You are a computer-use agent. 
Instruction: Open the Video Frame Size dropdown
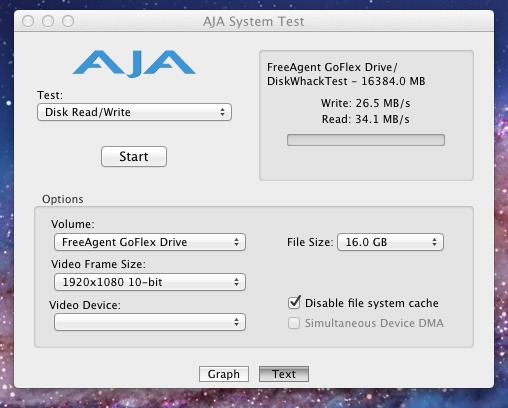pyautogui.click(x=150, y=282)
